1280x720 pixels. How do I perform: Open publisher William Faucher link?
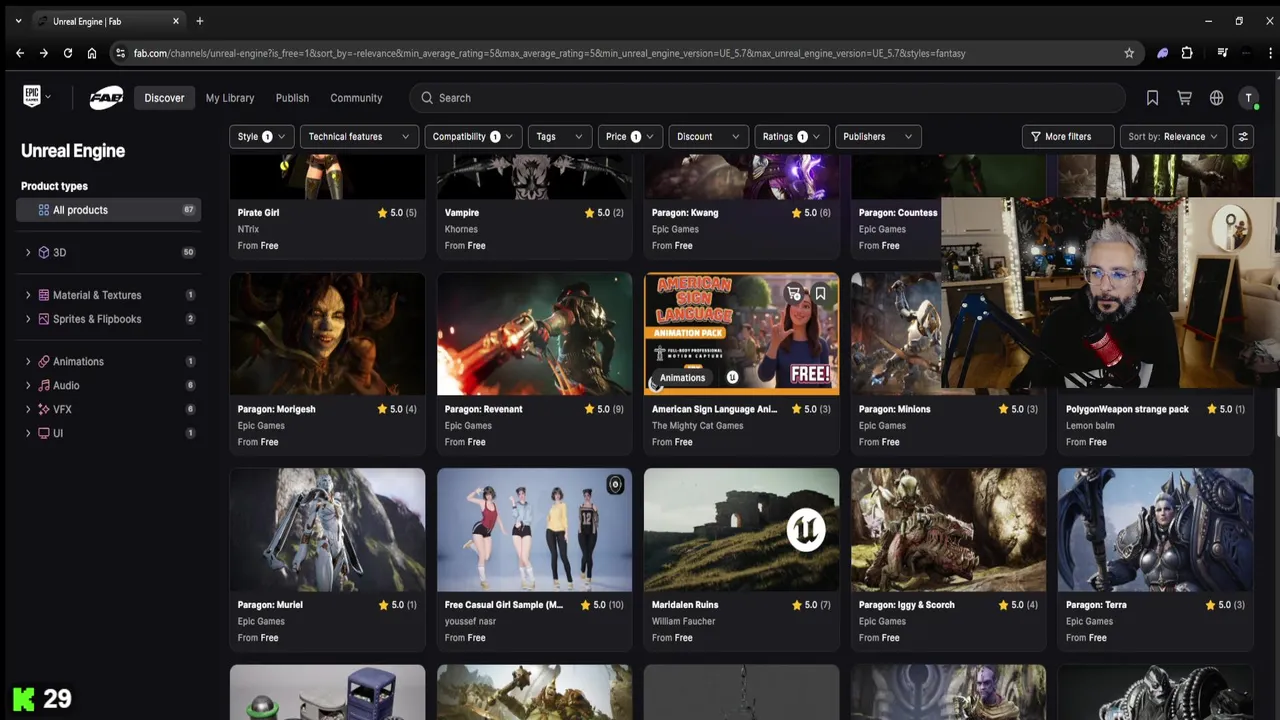coord(683,621)
